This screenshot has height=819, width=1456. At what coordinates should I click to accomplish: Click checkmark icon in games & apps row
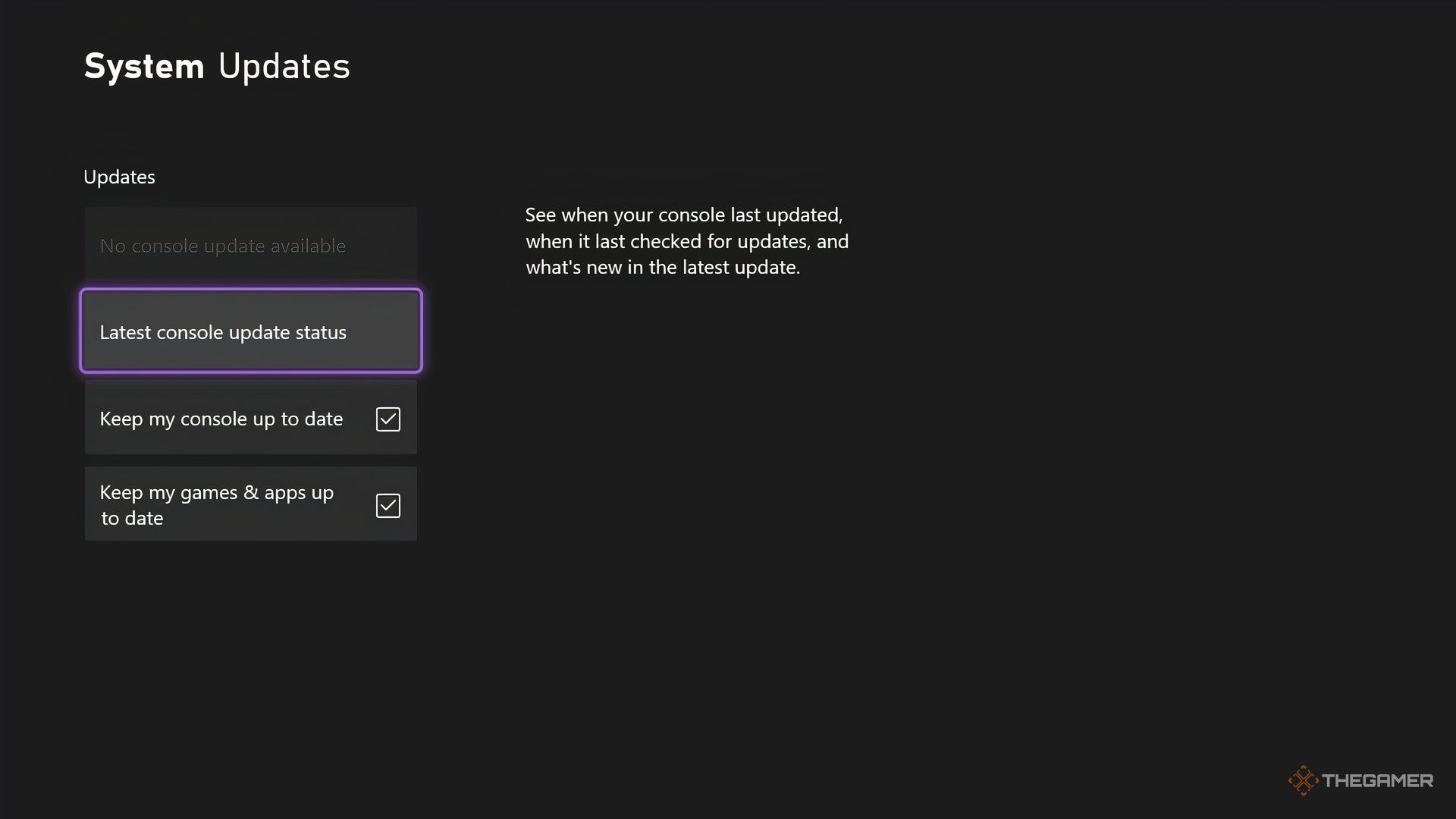click(388, 506)
